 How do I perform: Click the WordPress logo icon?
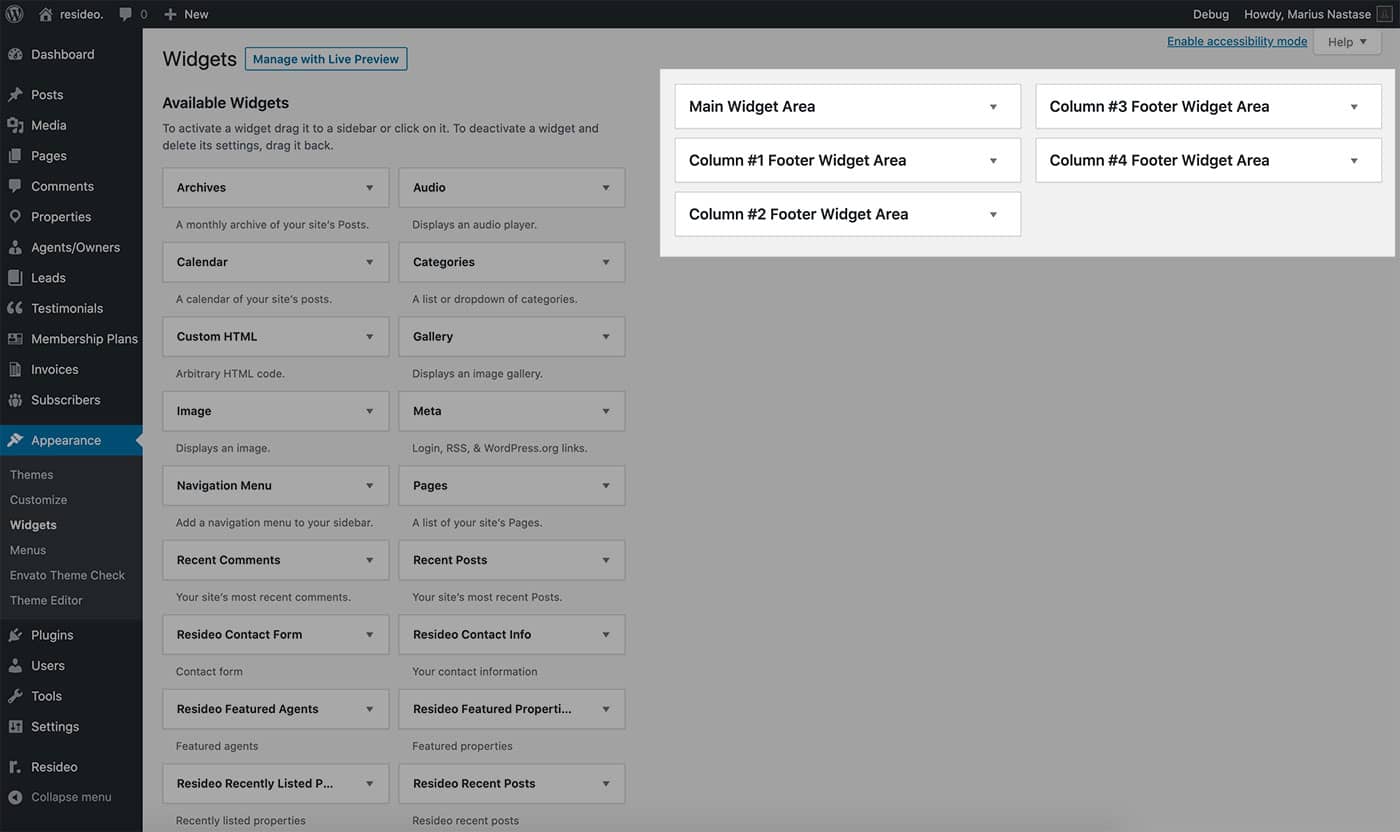(15, 14)
